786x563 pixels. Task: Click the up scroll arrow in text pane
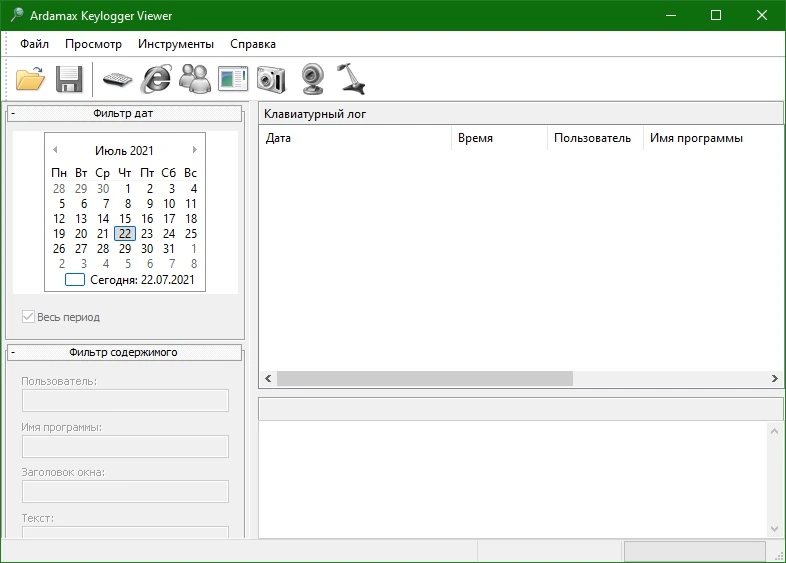[774, 431]
